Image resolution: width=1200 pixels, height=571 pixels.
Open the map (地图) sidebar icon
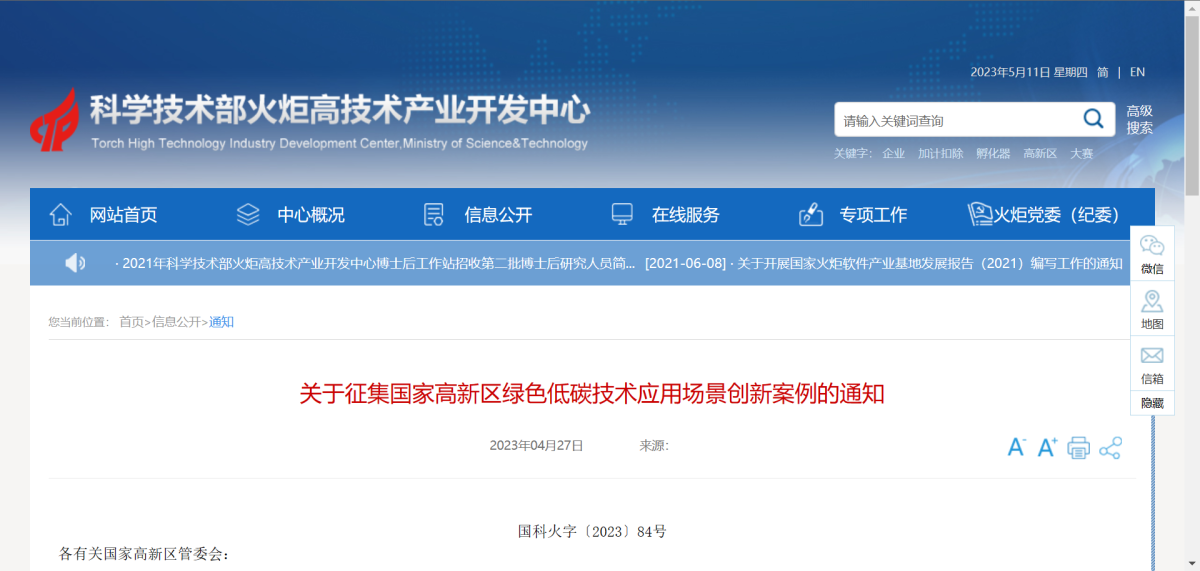1152,310
